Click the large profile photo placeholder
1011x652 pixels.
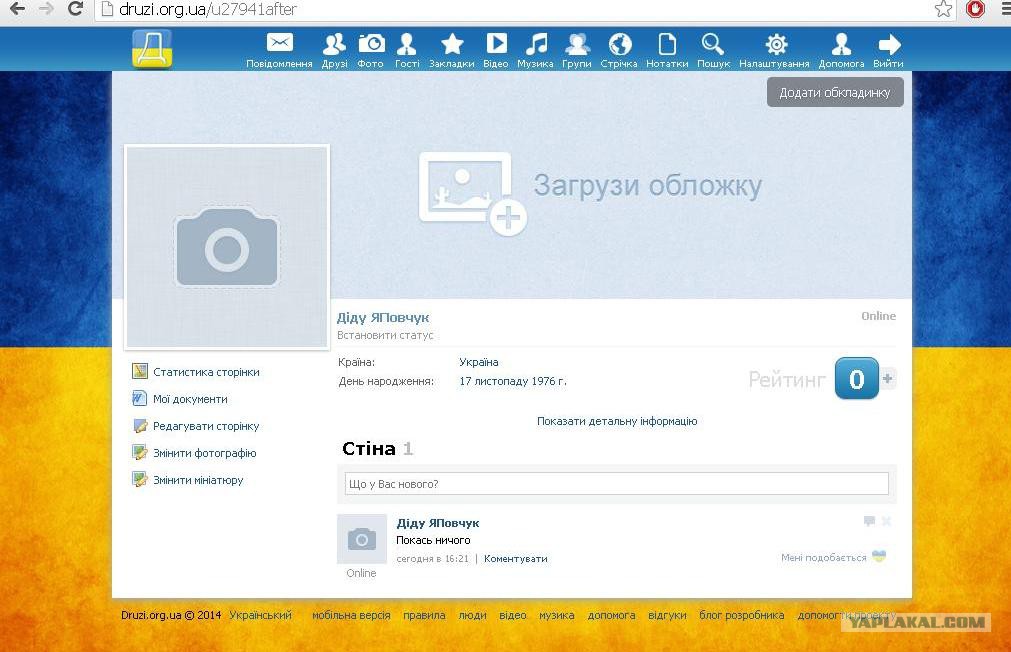(227, 247)
